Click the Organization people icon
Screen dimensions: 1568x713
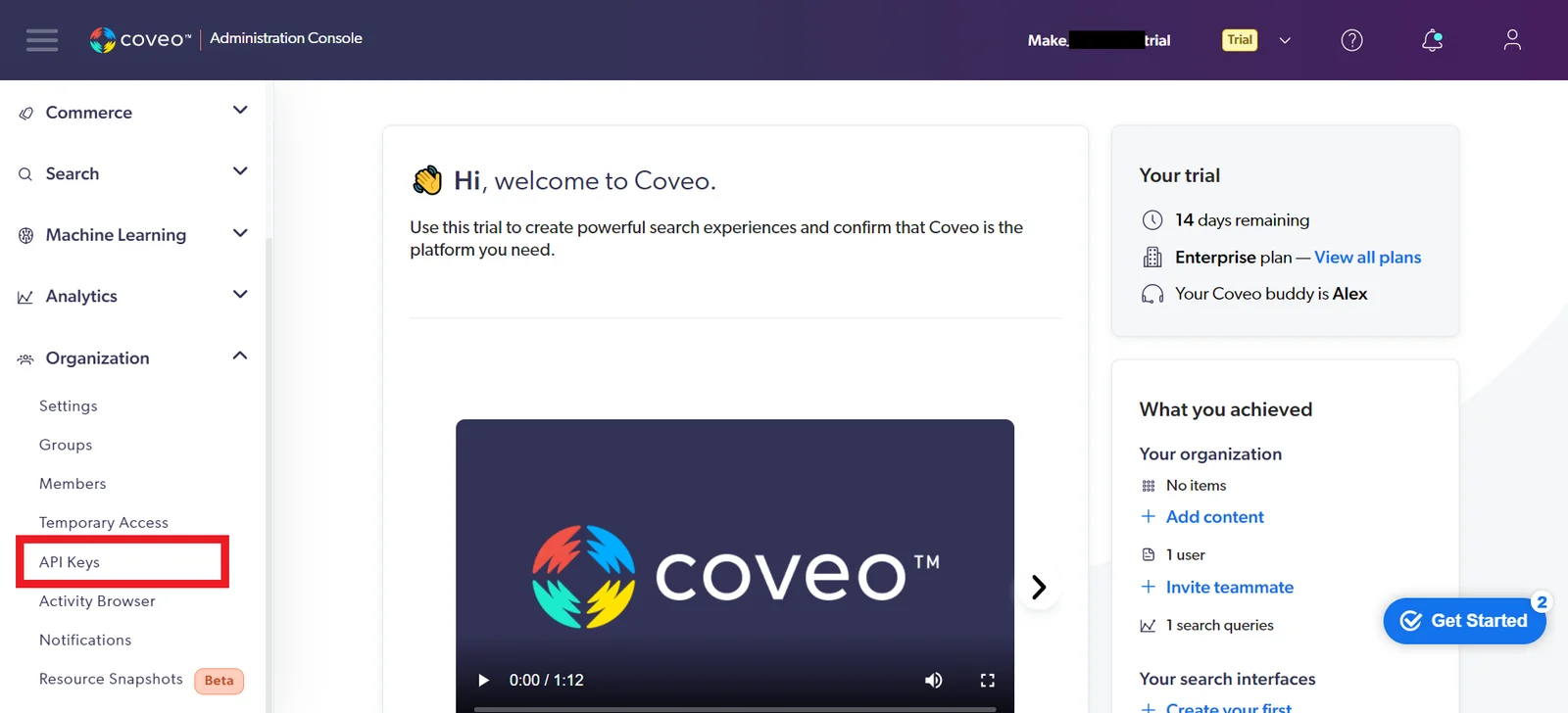(25, 359)
